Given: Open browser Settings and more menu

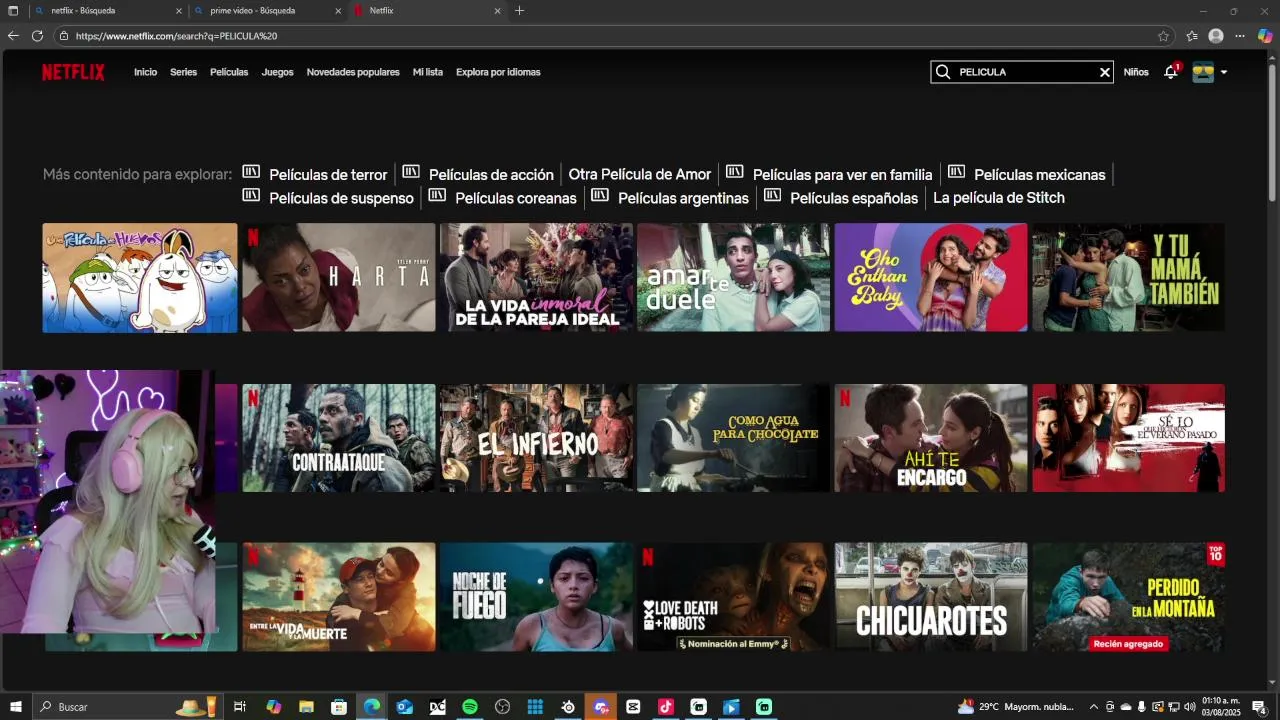Looking at the screenshot, I should (x=1240, y=36).
